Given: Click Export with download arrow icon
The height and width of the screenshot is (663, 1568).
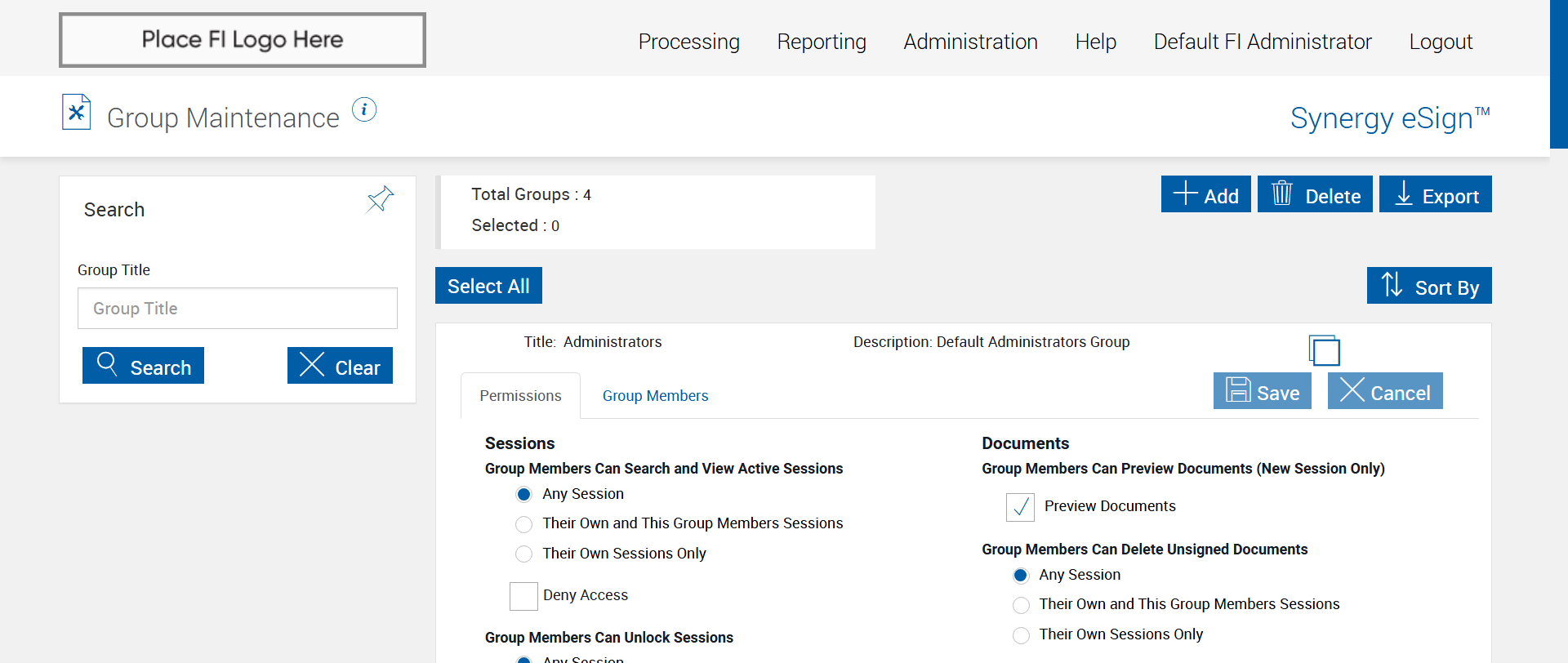Looking at the screenshot, I should click(1435, 194).
